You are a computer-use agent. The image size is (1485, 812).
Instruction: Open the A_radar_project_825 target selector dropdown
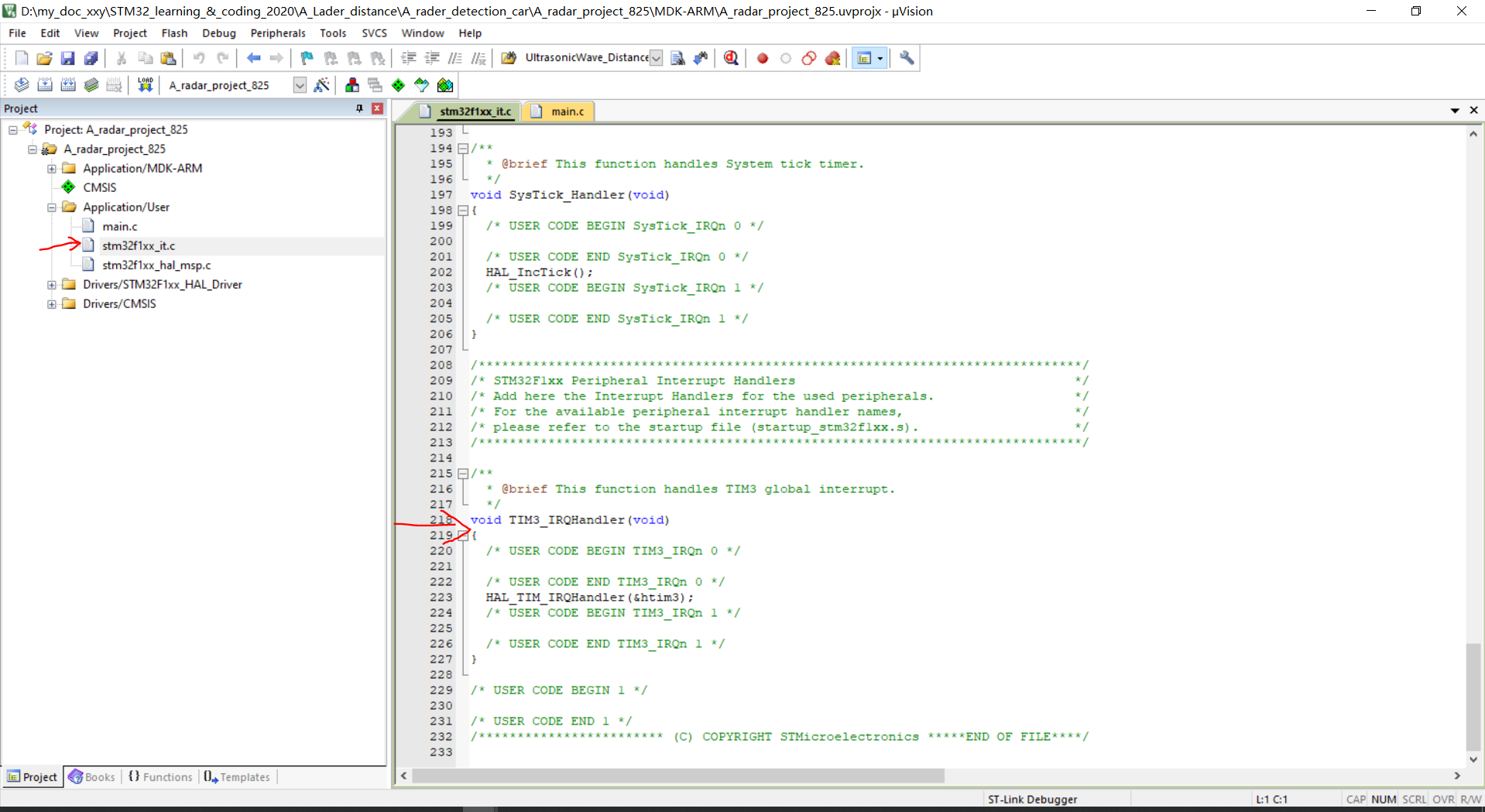(300, 85)
